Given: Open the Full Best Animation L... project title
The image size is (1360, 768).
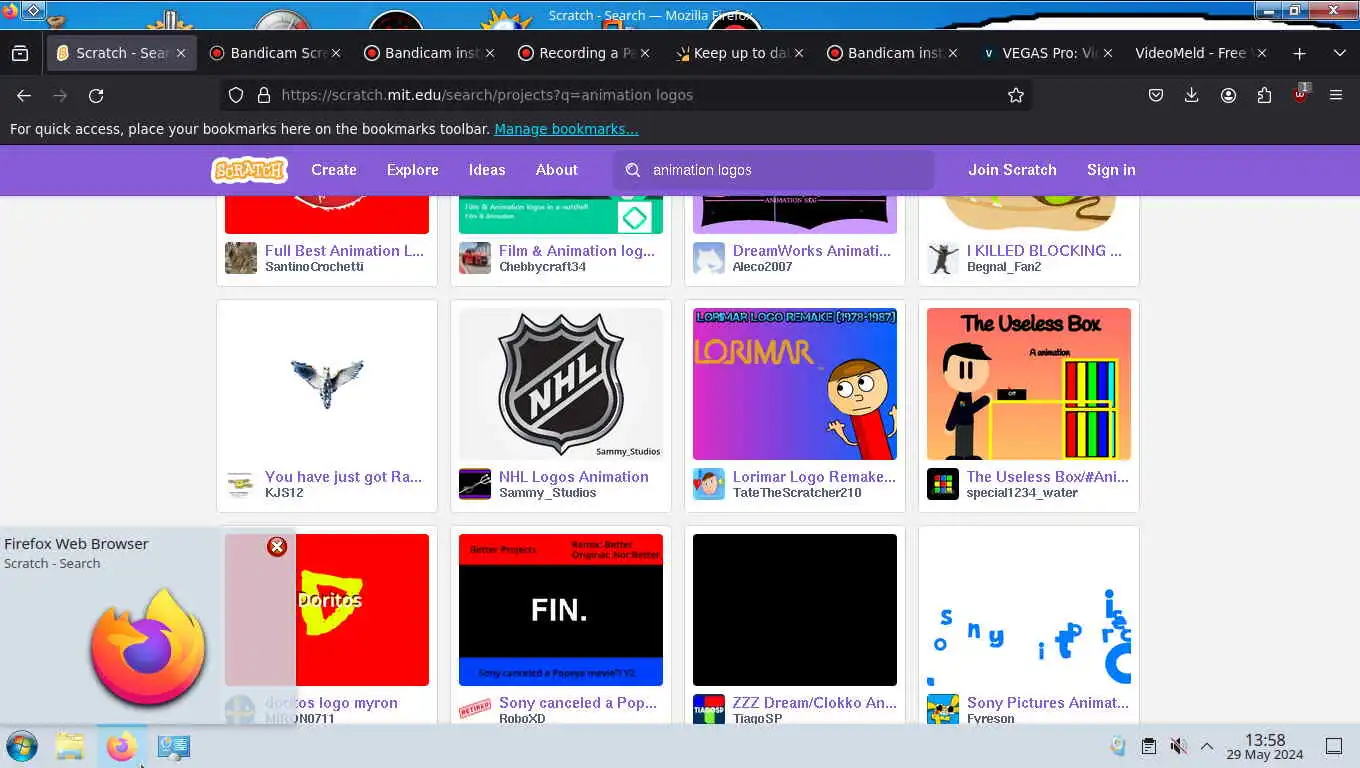Looking at the screenshot, I should tap(344, 251).
